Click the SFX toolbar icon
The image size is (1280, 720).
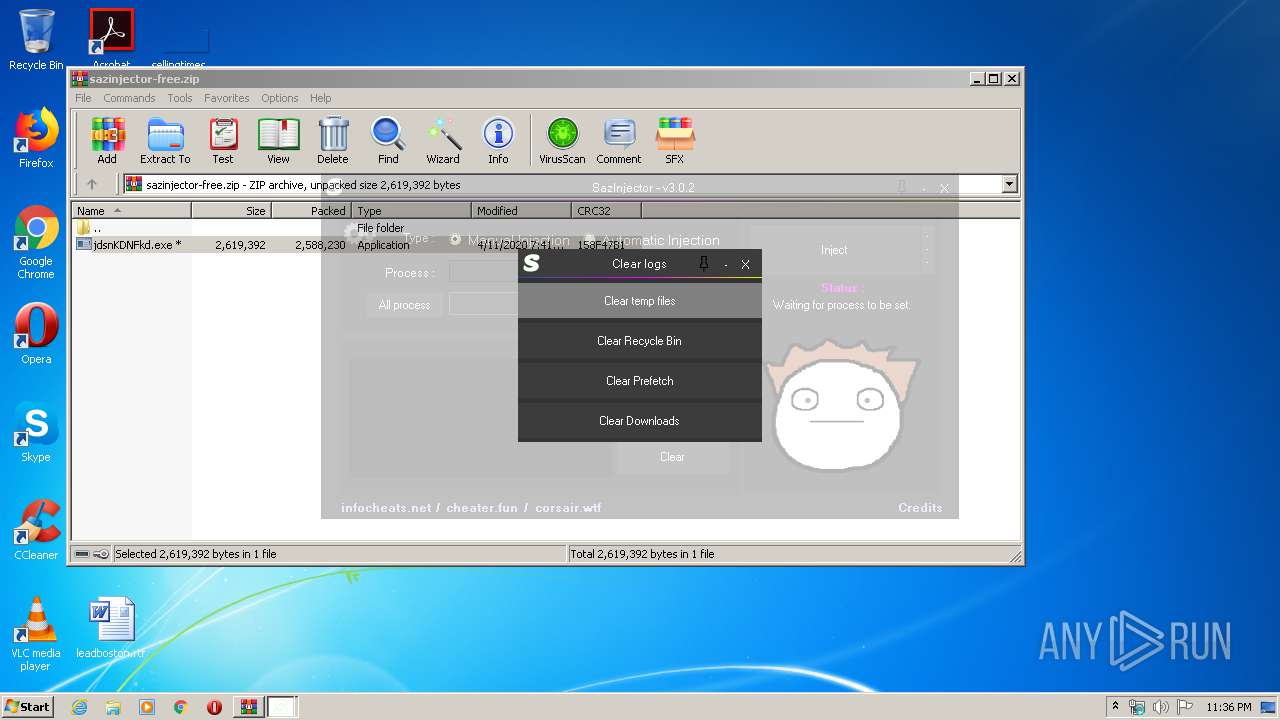point(675,141)
